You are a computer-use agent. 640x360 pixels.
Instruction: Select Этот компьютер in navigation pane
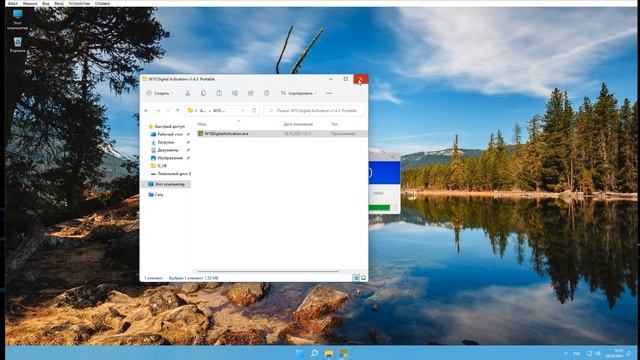click(166, 184)
